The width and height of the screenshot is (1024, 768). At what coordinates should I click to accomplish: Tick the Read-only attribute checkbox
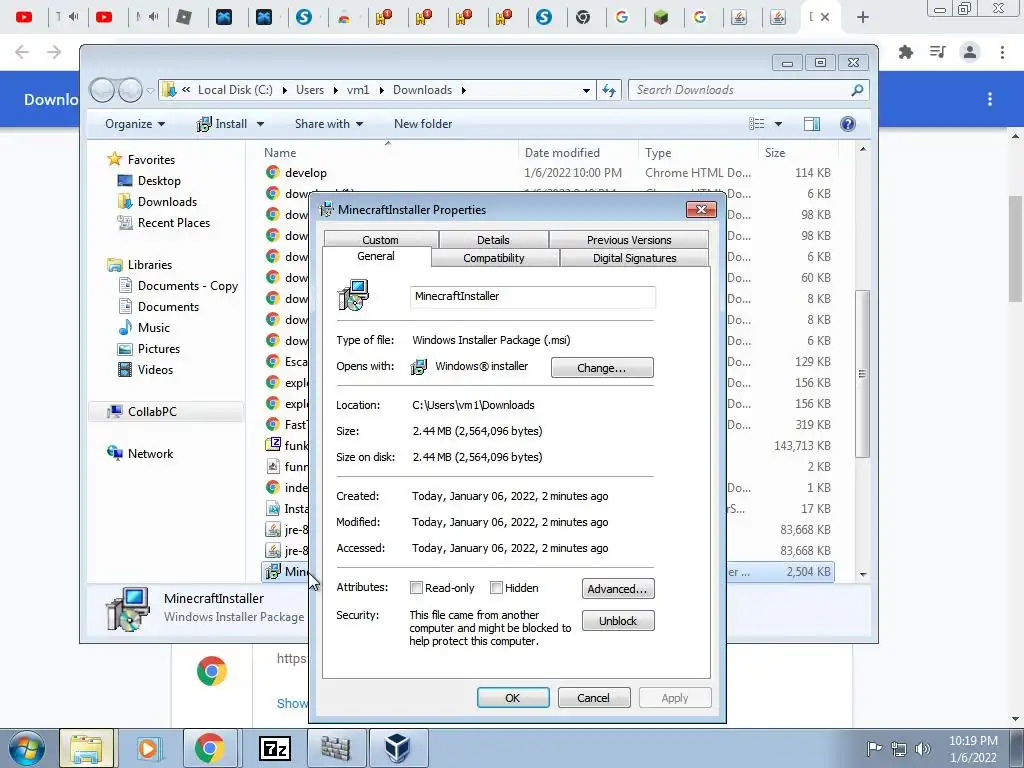416,588
